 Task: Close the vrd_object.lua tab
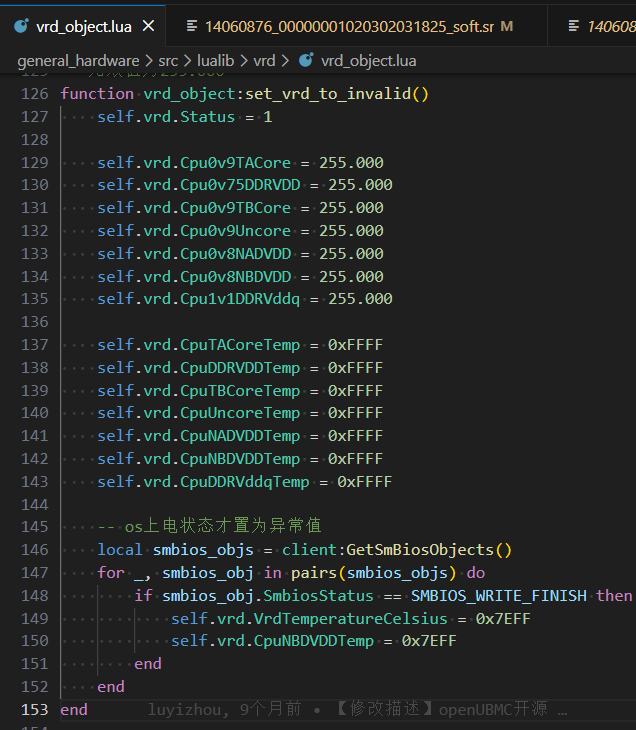pos(148,26)
